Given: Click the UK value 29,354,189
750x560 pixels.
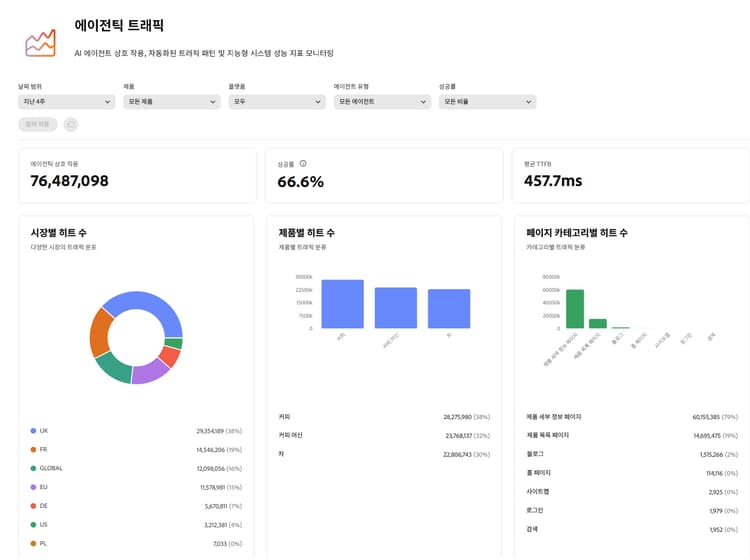Looking at the screenshot, I should coord(210,431).
